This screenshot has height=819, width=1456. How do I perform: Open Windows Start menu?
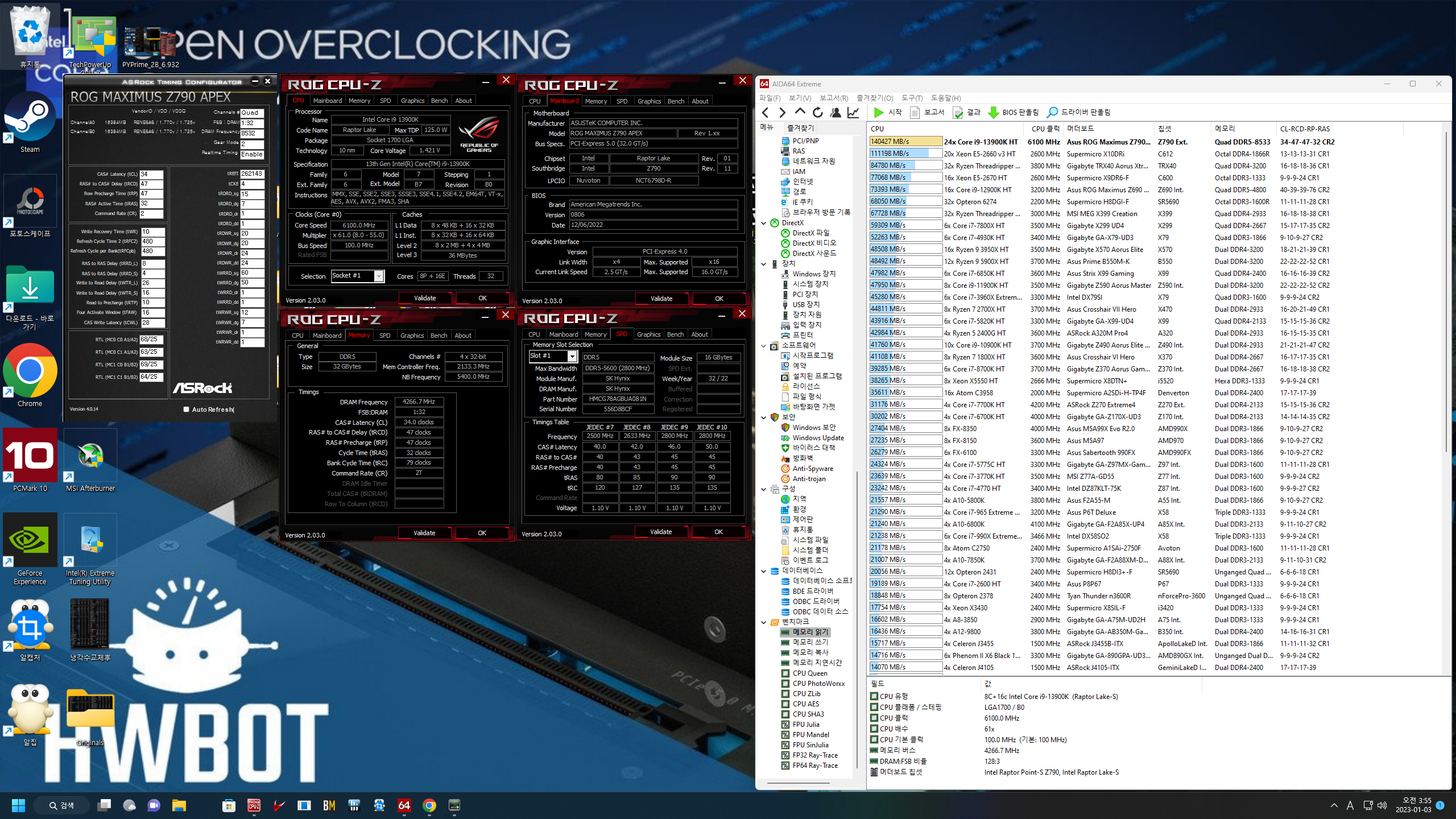[18, 805]
